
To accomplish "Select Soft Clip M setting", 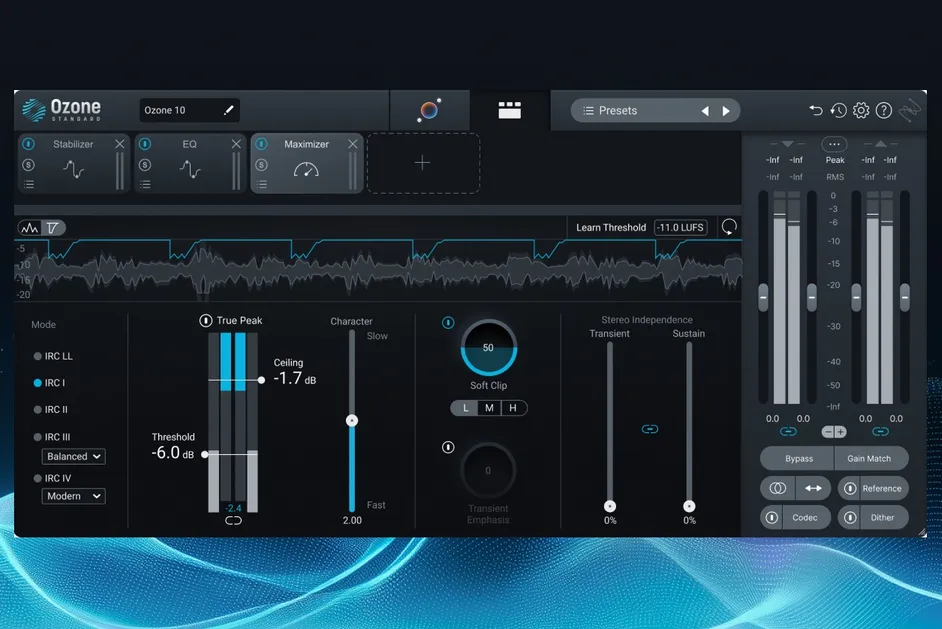I will 489,408.
